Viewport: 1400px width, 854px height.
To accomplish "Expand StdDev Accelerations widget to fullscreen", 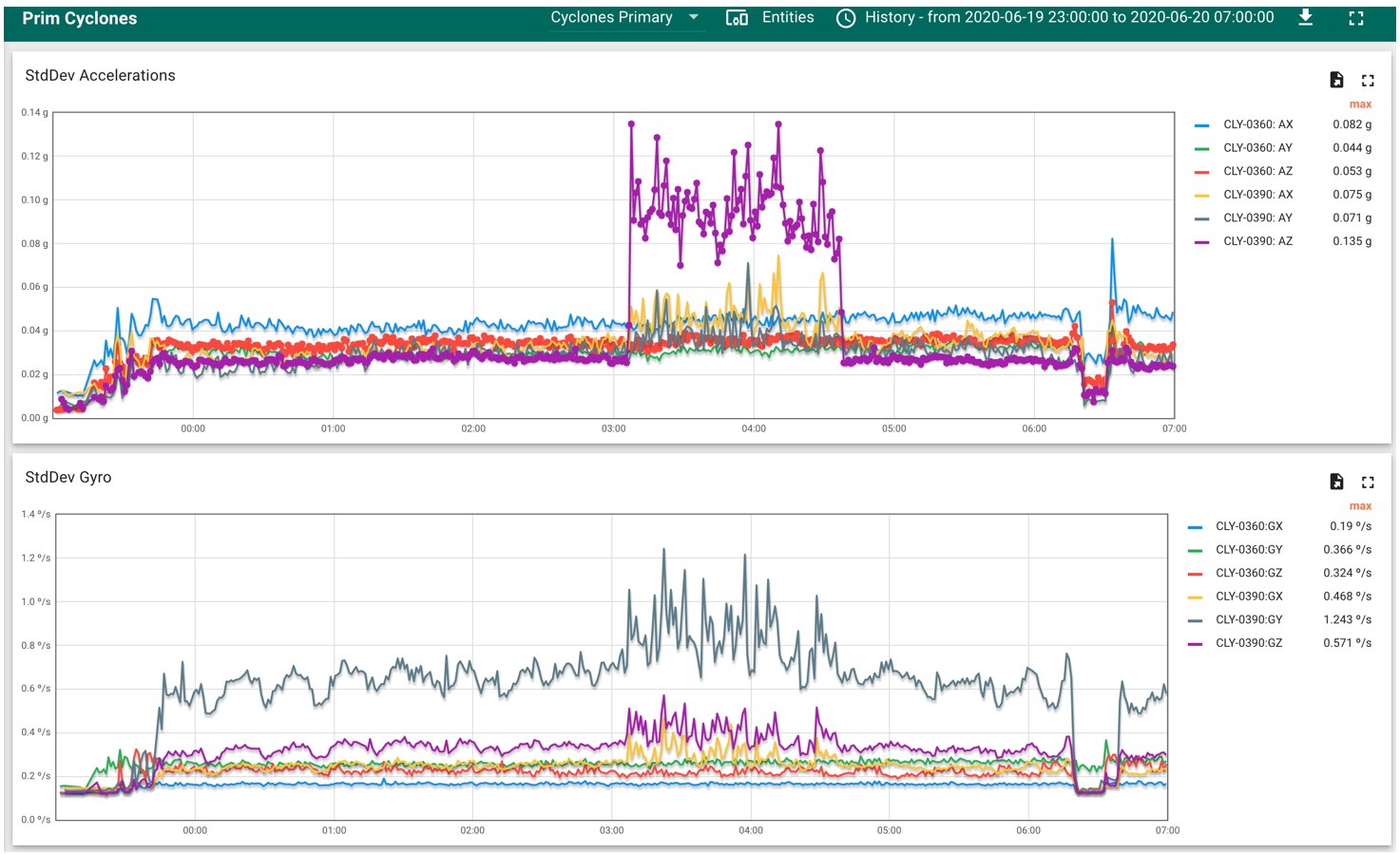I will [x=1368, y=81].
